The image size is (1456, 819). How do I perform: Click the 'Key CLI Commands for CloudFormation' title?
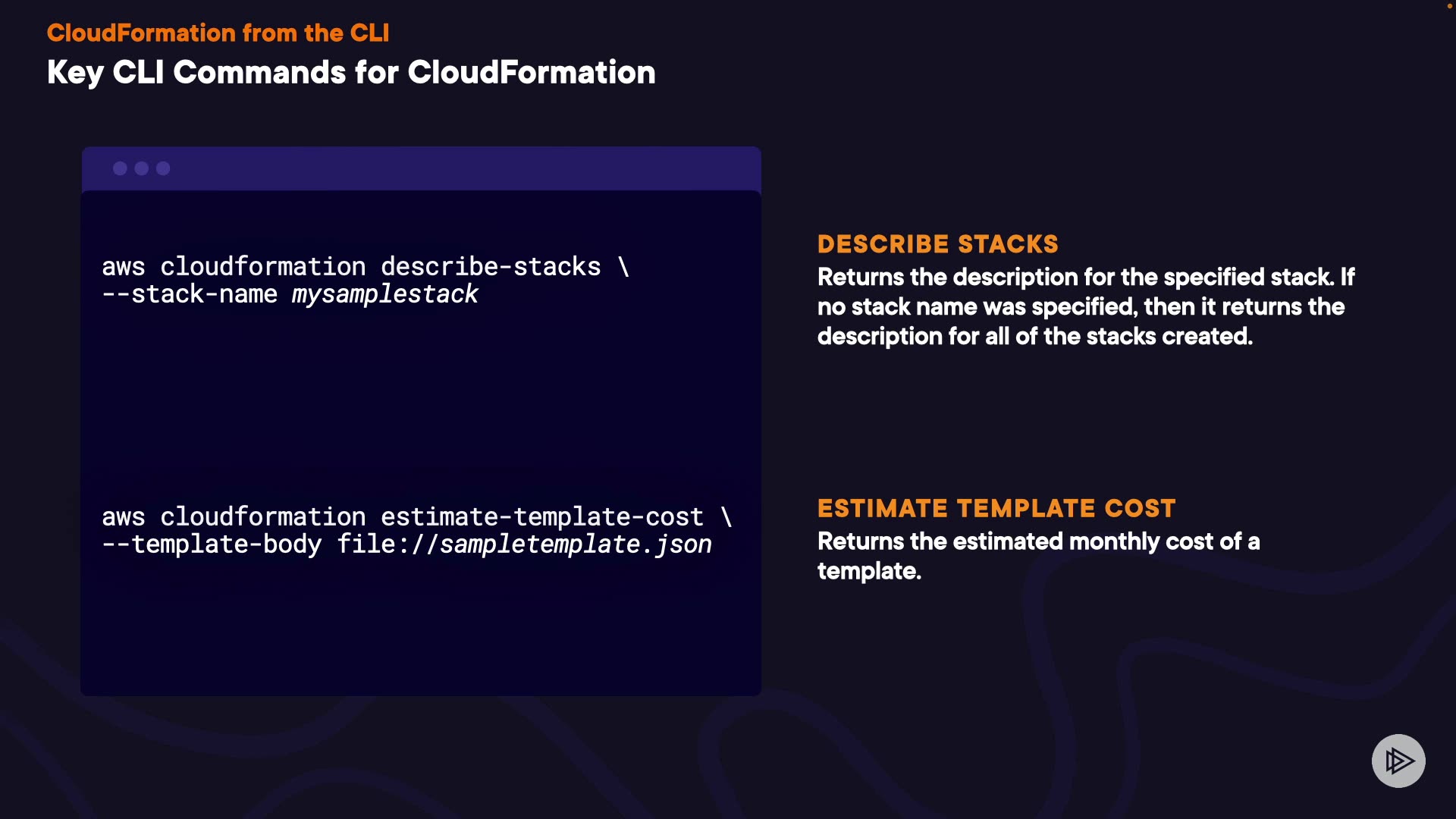click(351, 73)
